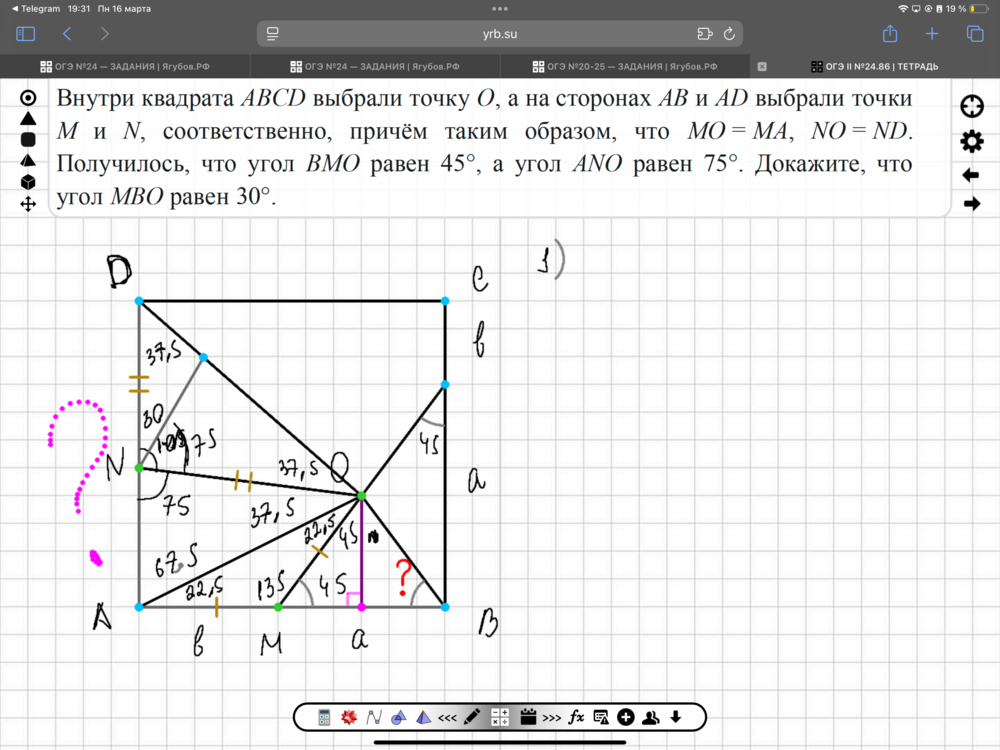Toggle the move arrows tool at left
1000x750 pixels.
coord(28,204)
